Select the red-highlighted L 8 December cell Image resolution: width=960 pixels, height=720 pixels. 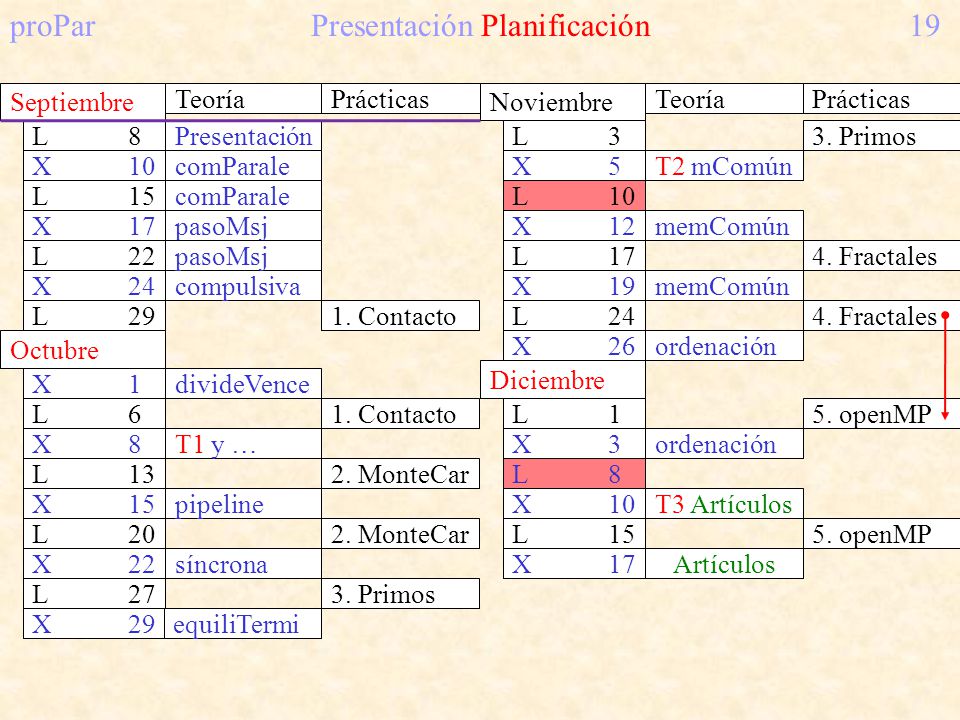574,474
